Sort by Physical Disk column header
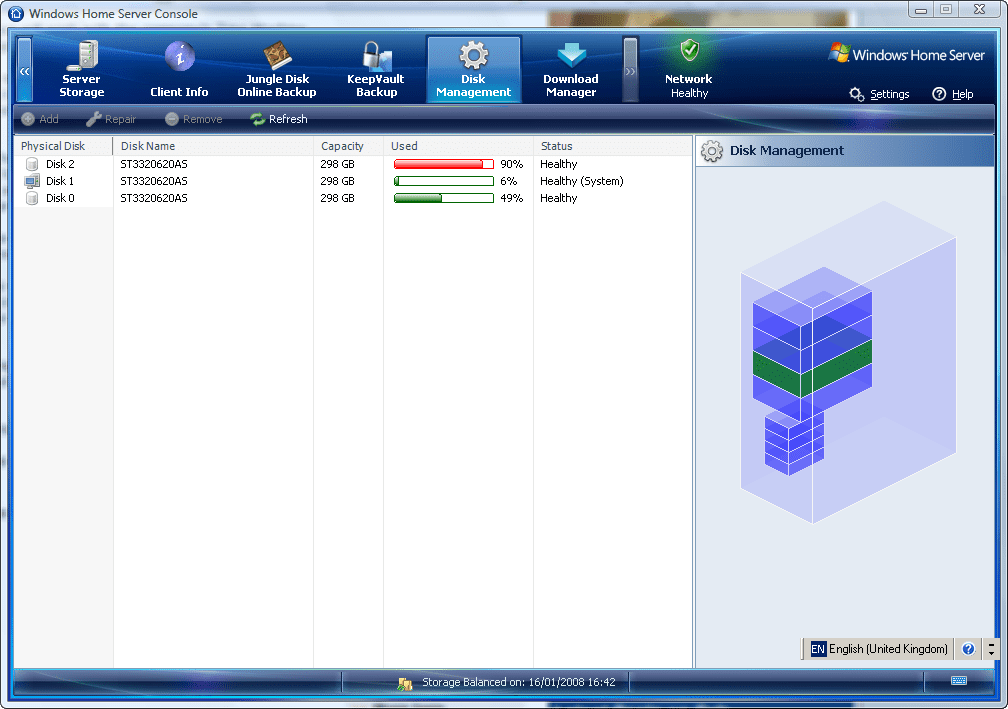Screen dimensions: 1008x709 click(64, 146)
